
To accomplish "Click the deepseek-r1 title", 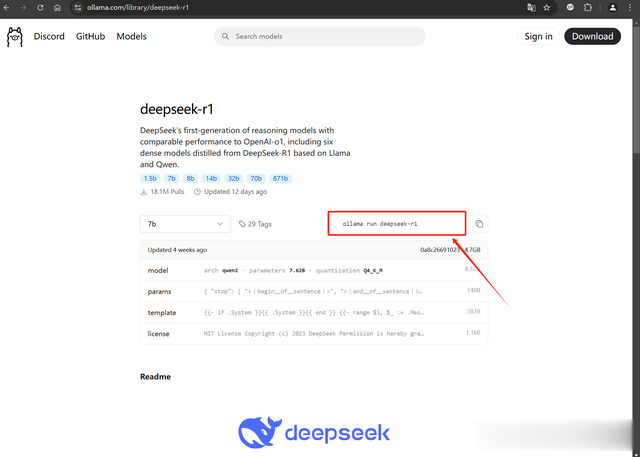I will (x=177, y=109).
